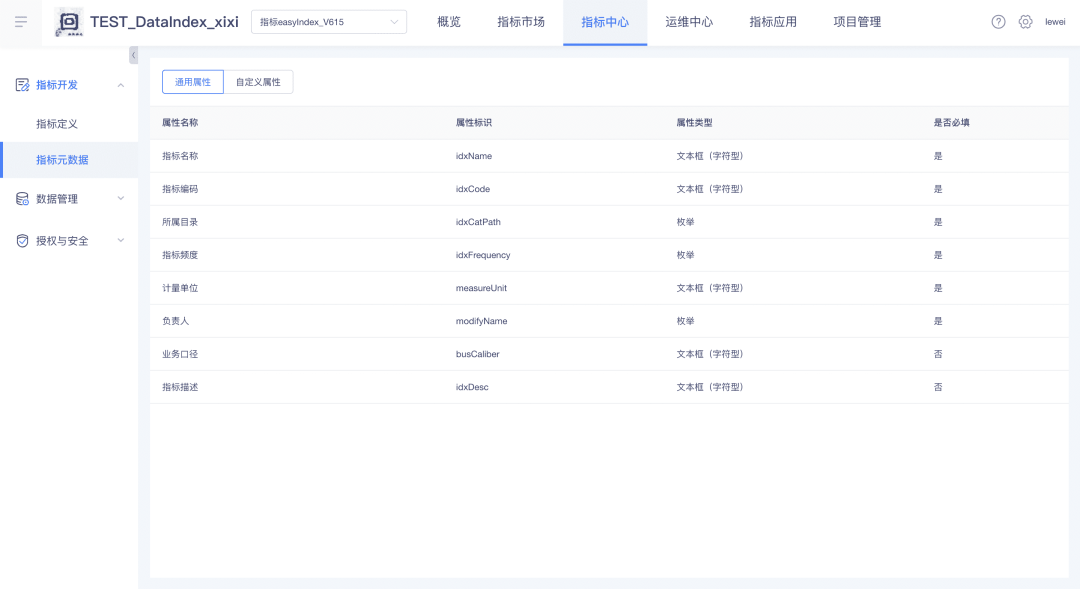Open the 指标市场 tab
The width and height of the screenshot is (1080, 589).
[521, 22]
